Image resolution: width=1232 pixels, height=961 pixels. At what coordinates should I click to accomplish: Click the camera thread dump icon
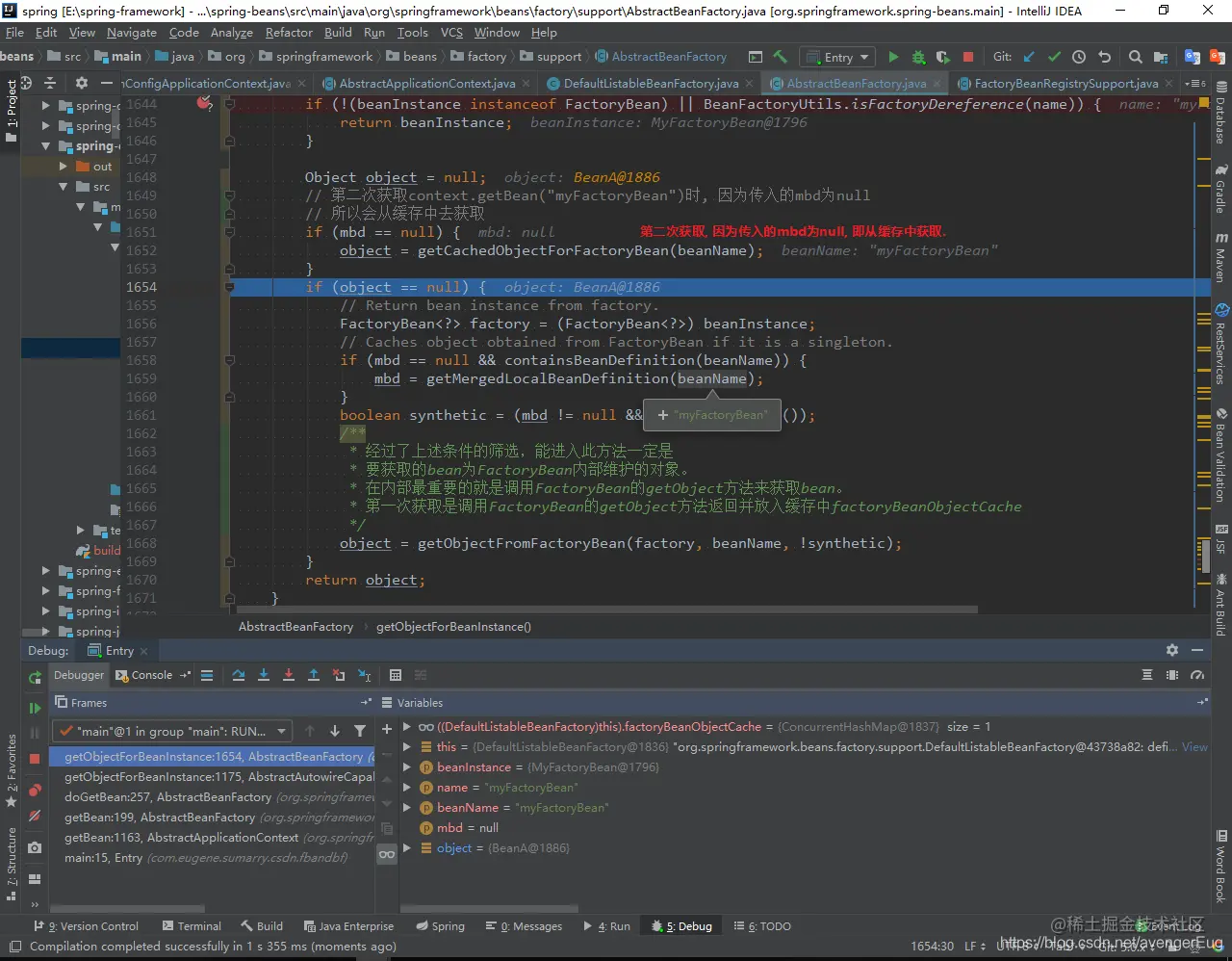click(35, 847)
